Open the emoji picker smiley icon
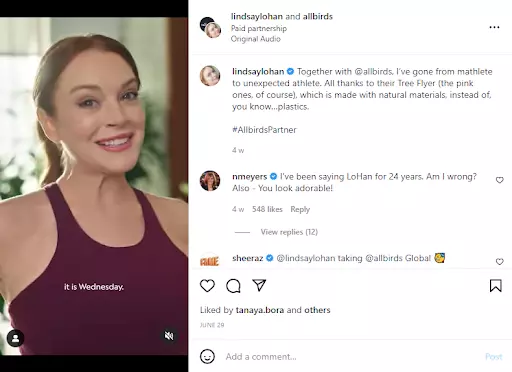The height and width of the screenshot is (372, 512). 207,356
